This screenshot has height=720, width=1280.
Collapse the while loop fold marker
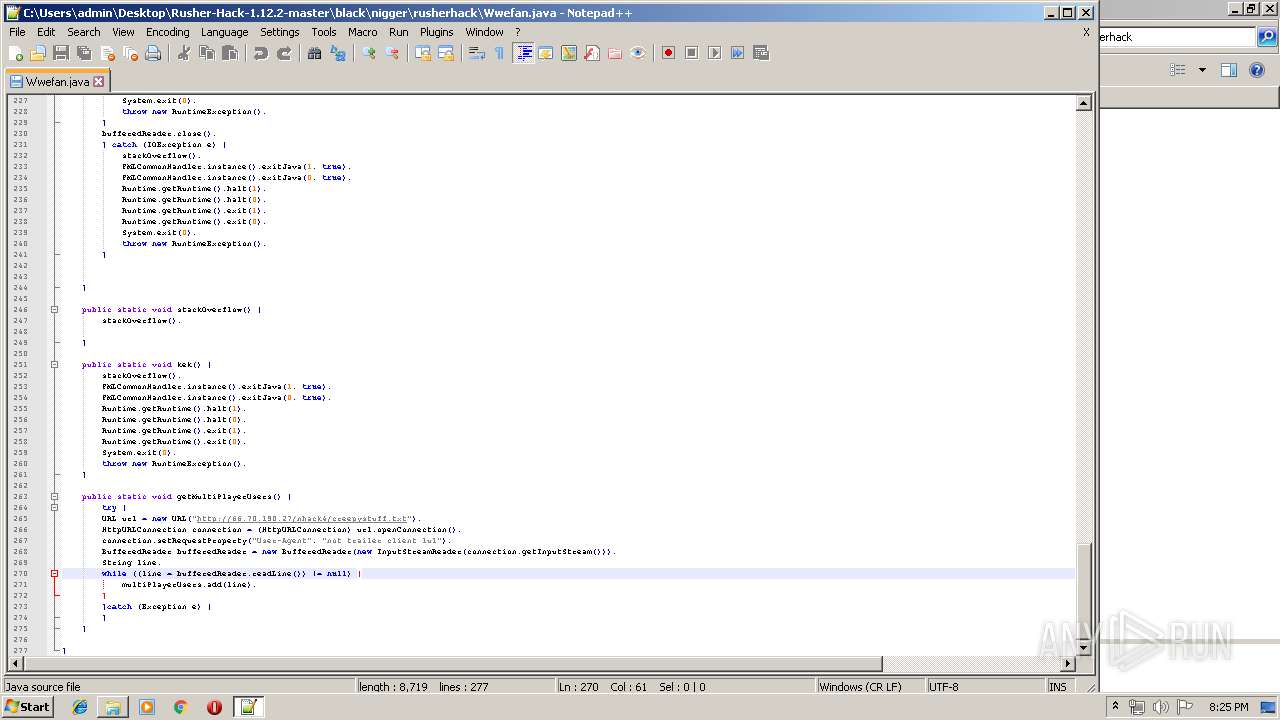(54, 574)
